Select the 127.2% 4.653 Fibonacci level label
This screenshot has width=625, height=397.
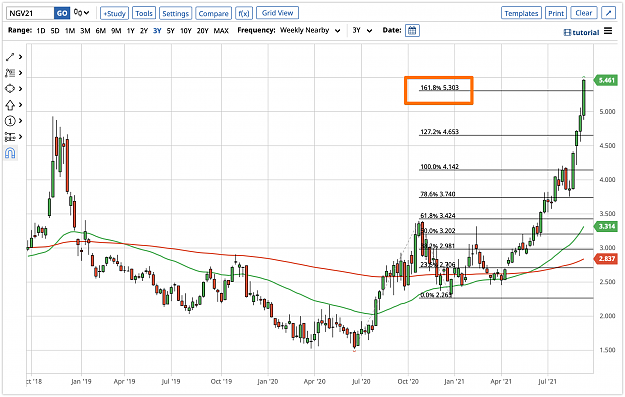pos(439,132)
